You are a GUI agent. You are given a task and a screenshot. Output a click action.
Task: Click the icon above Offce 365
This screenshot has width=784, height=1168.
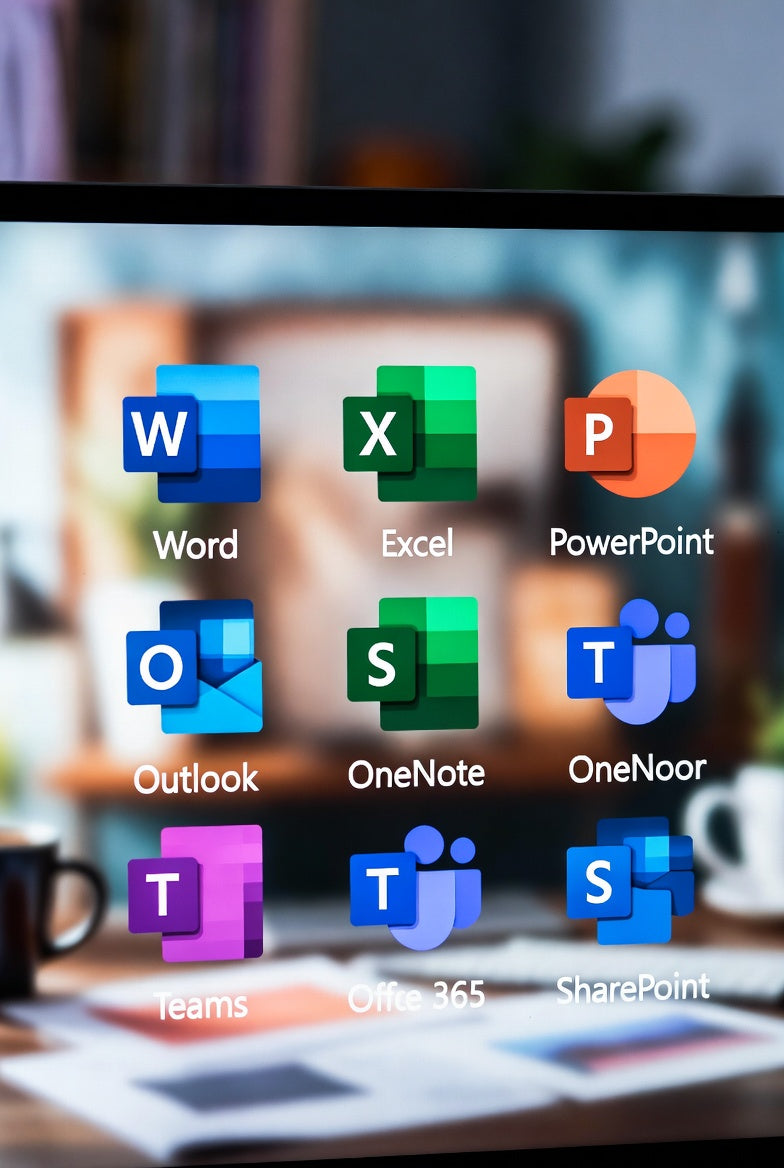[x=415, y=887]
